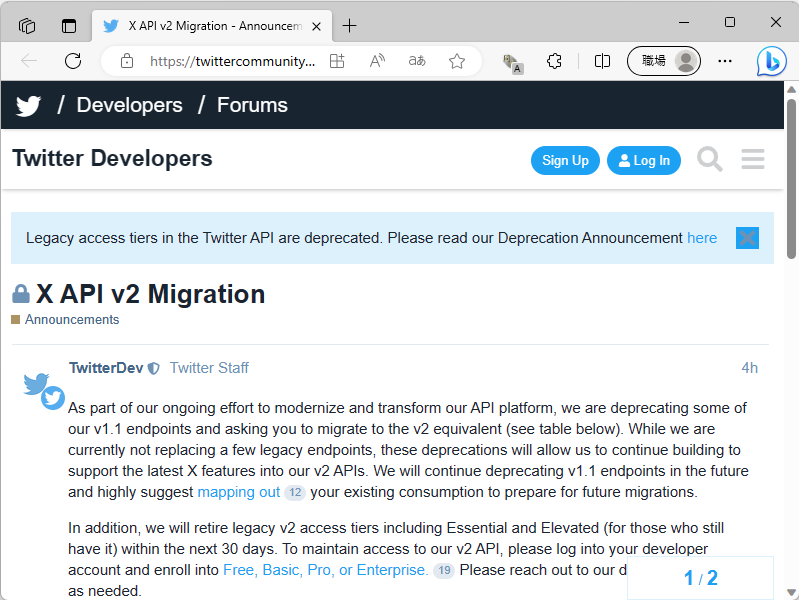
Task: Click the 19 link click counter
Action: (x=444, y=570)
